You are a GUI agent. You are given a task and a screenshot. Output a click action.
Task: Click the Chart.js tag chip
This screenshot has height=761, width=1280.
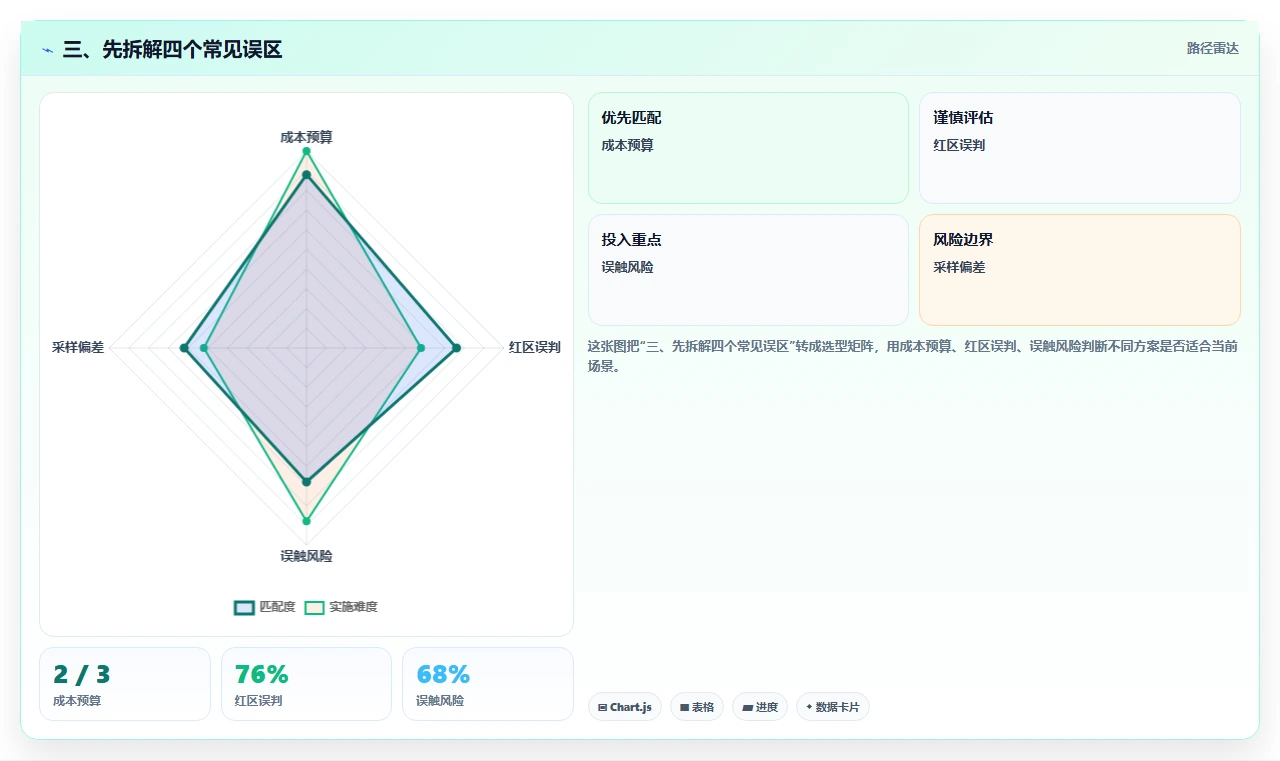point(625,707)
